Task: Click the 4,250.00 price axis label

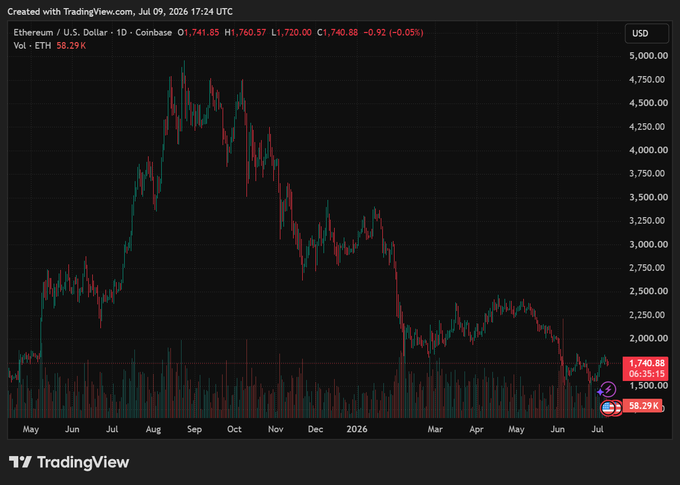Action: click(648, 127)
